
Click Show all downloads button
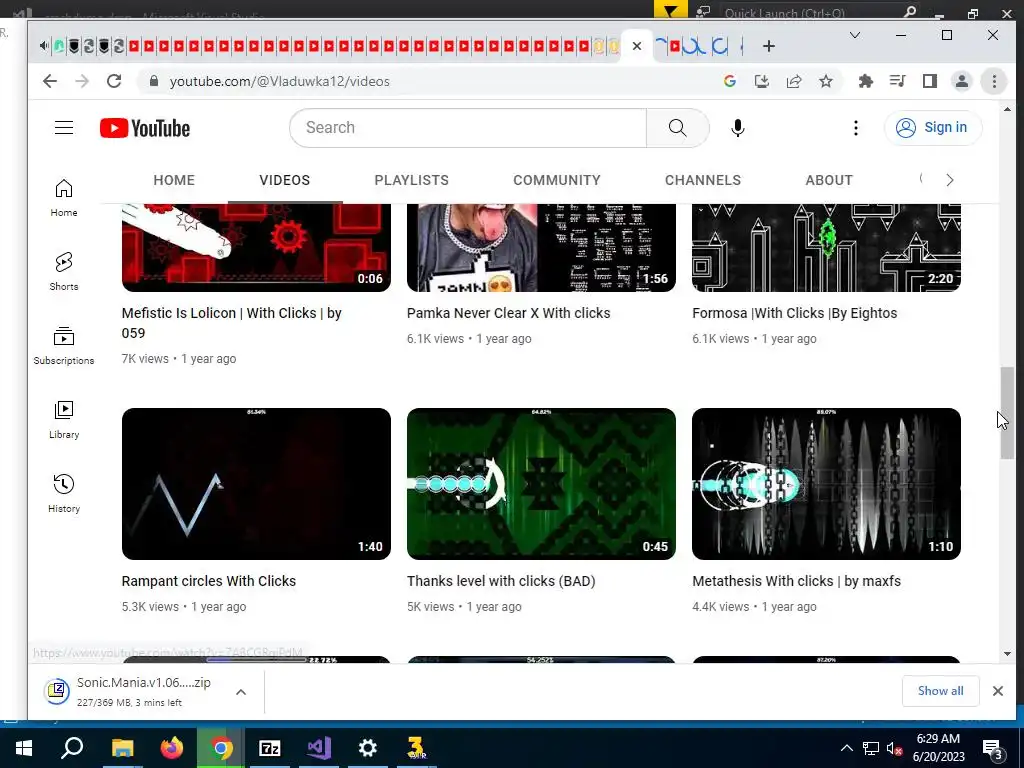(940, 691)
